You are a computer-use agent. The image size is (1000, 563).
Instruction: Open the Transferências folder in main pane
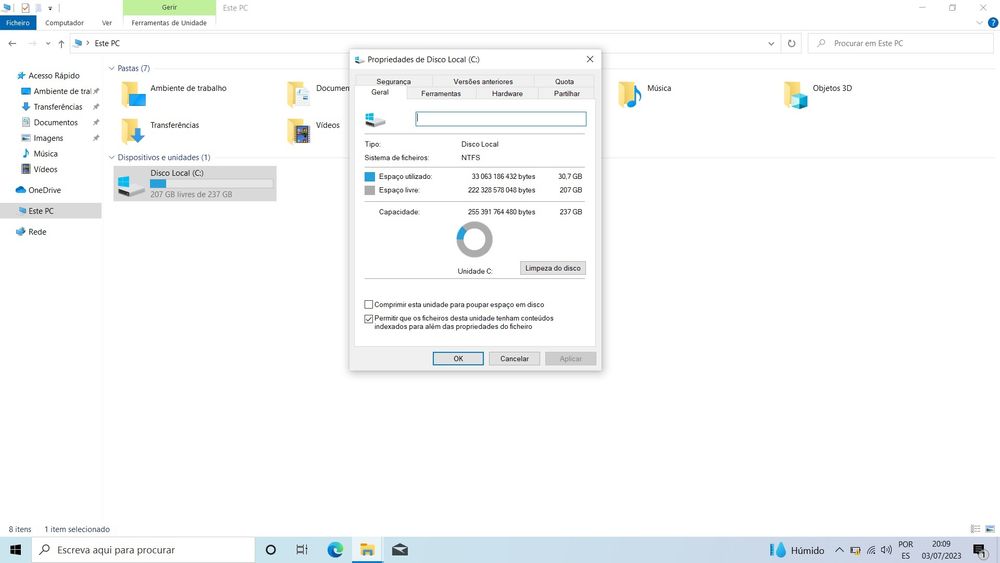pos(160,131)
